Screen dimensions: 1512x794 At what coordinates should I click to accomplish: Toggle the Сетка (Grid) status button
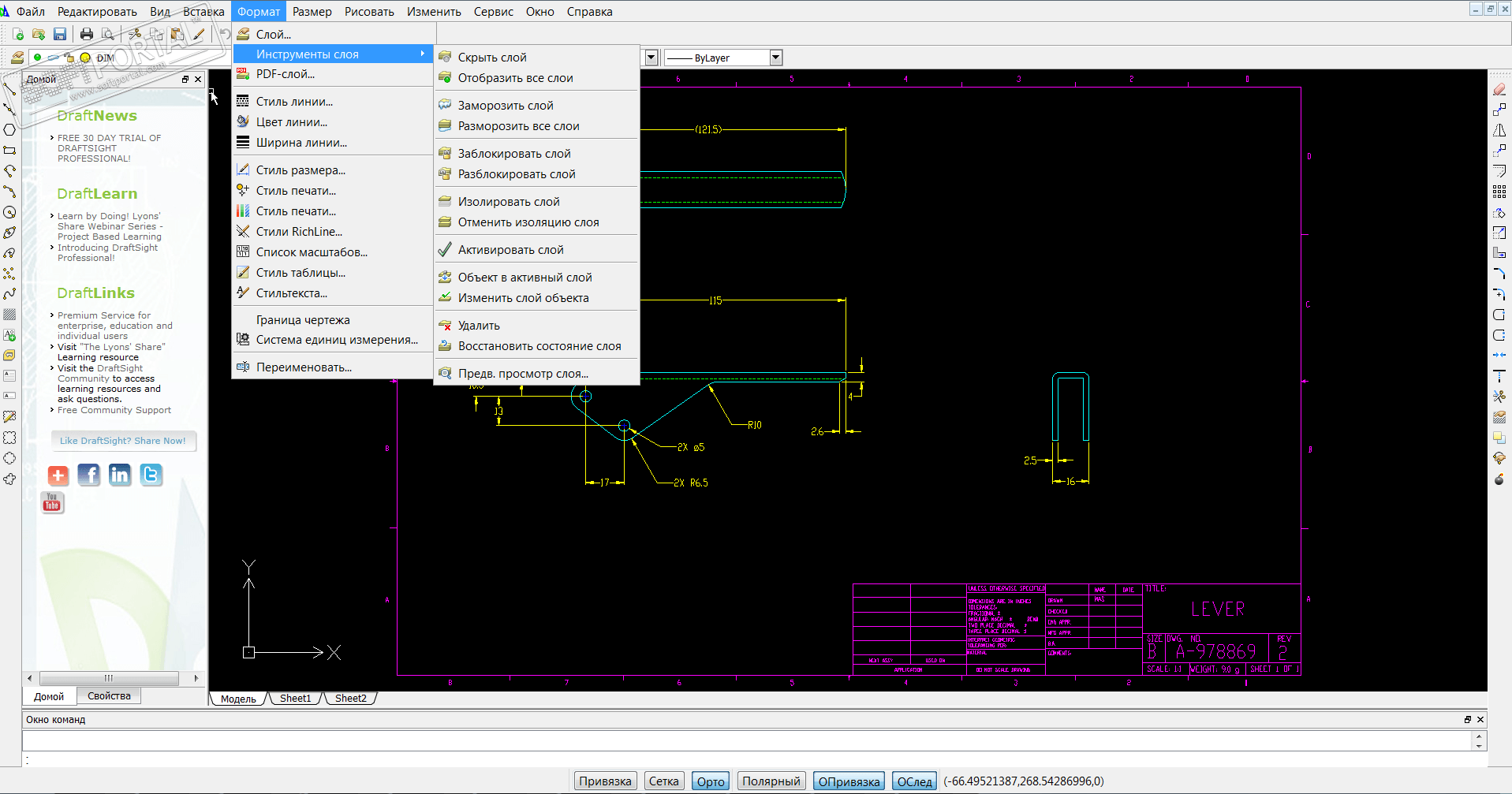(x=663, y=781)
